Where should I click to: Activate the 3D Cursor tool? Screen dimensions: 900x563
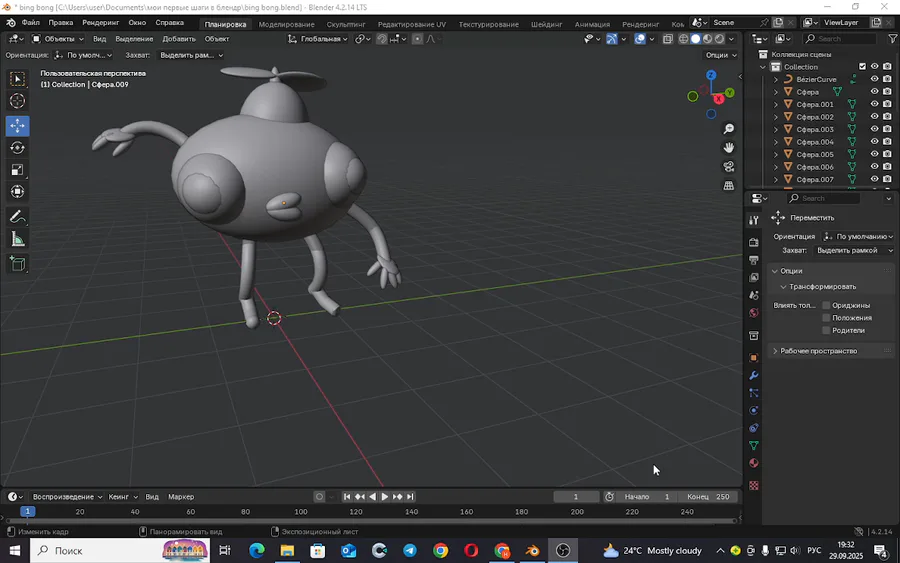point(17,101)
